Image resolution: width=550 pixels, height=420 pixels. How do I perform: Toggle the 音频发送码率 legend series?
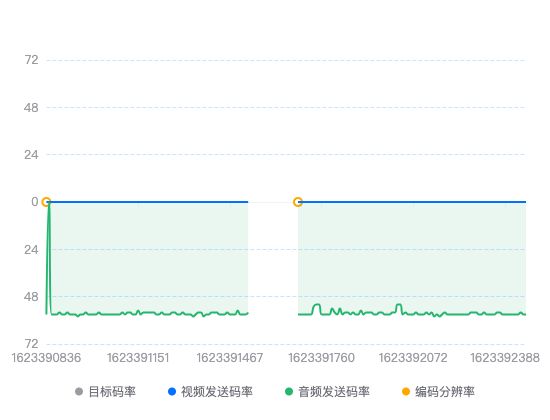click(328, 392)
